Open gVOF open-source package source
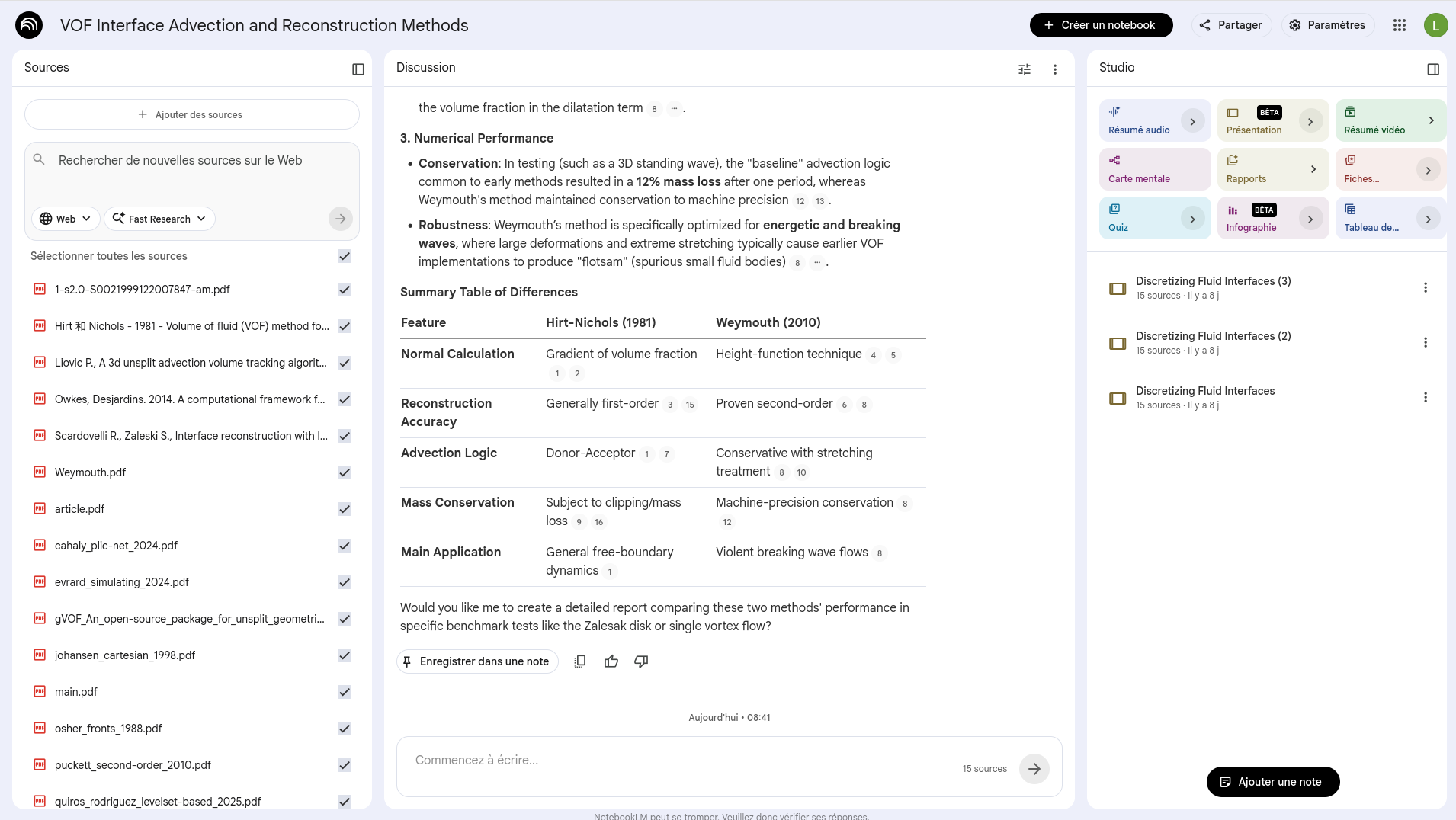 [190, 618]
